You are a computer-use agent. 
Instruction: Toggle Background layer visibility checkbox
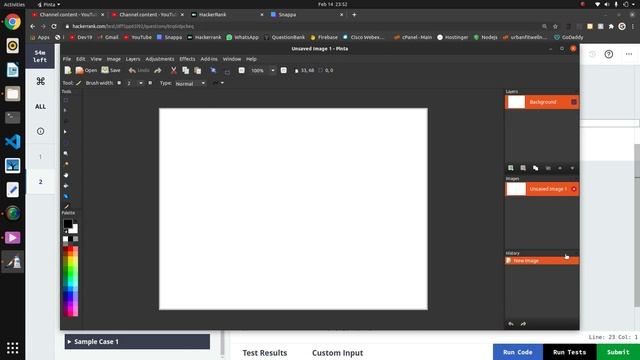coord(573,102)
